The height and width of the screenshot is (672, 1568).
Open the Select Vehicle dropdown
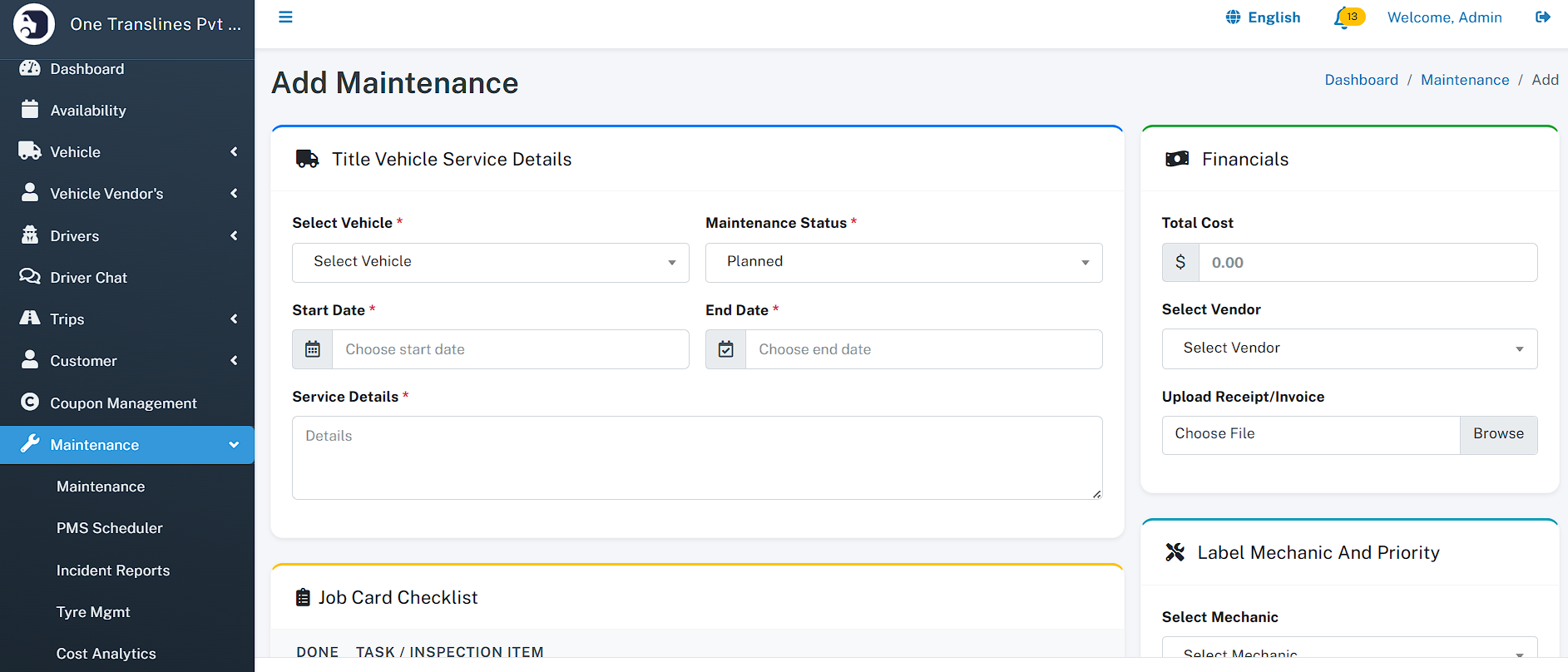click(x=490, y=262)
